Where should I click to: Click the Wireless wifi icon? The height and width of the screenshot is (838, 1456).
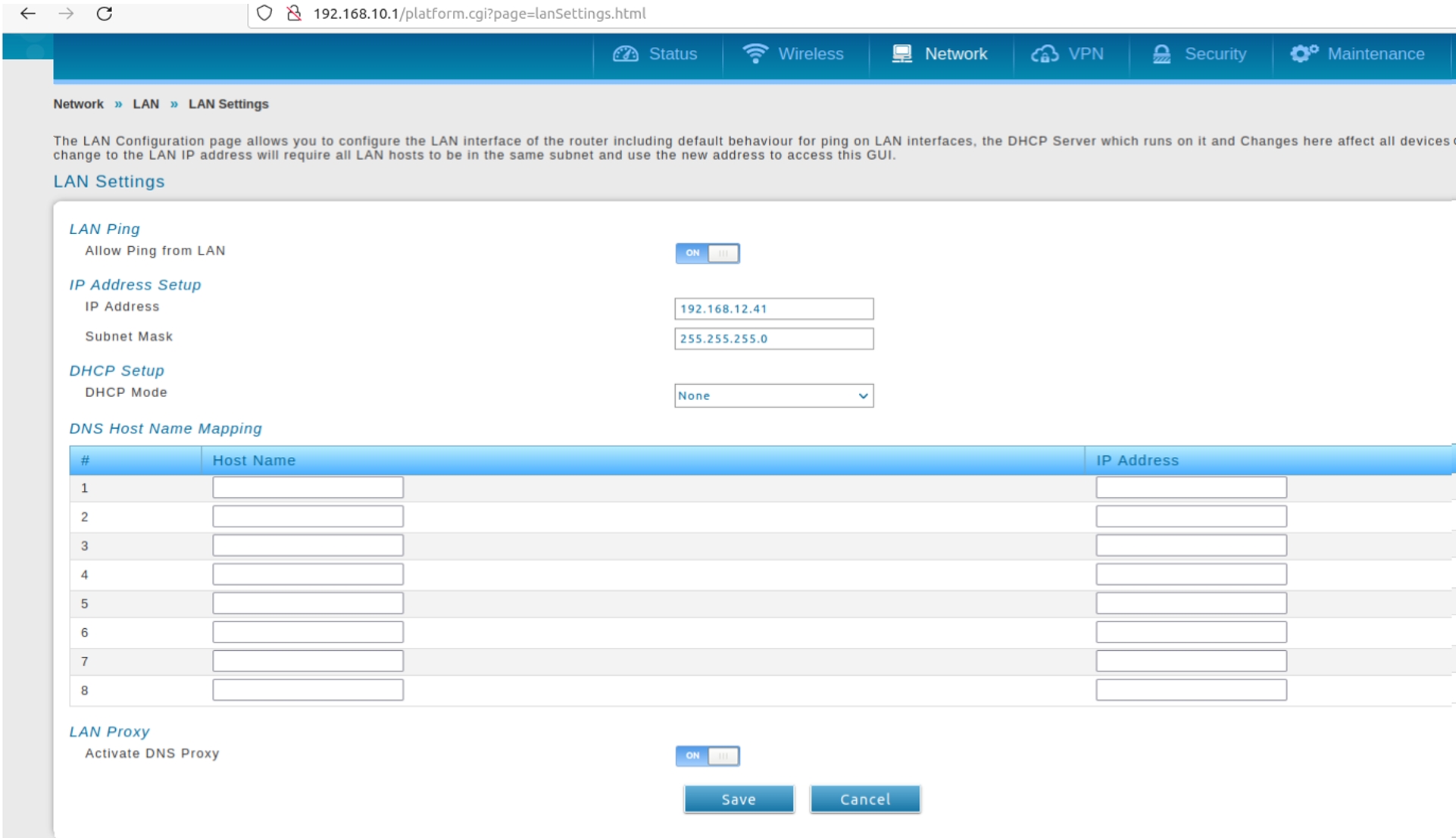[x=755, y=54]
